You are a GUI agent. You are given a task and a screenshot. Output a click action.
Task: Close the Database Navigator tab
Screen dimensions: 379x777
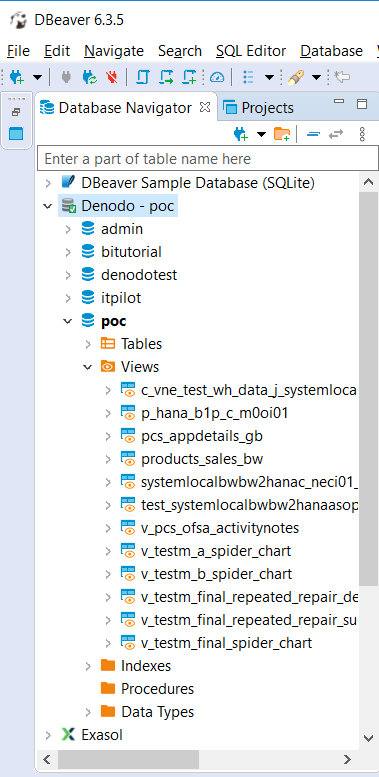205,107
